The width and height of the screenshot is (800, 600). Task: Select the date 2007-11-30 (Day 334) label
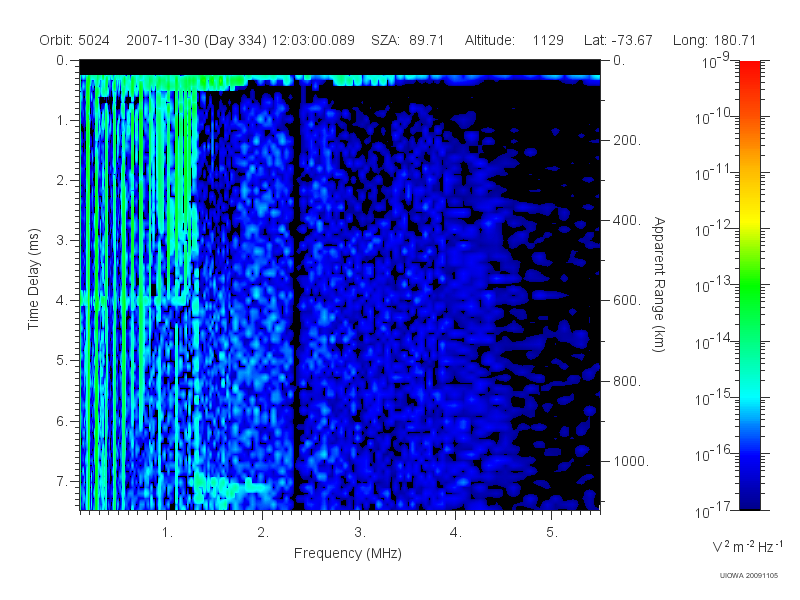click(x=196, y=40)
